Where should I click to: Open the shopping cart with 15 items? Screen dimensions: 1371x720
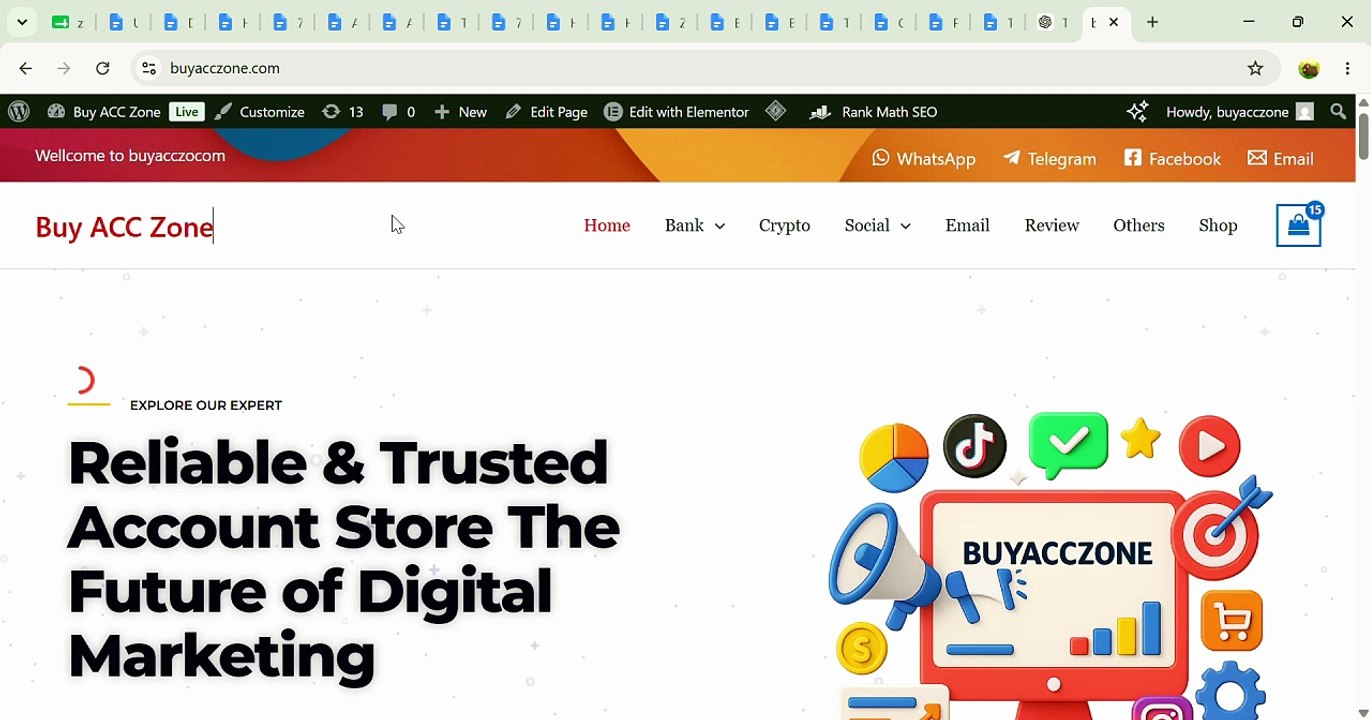[1299, 225]
